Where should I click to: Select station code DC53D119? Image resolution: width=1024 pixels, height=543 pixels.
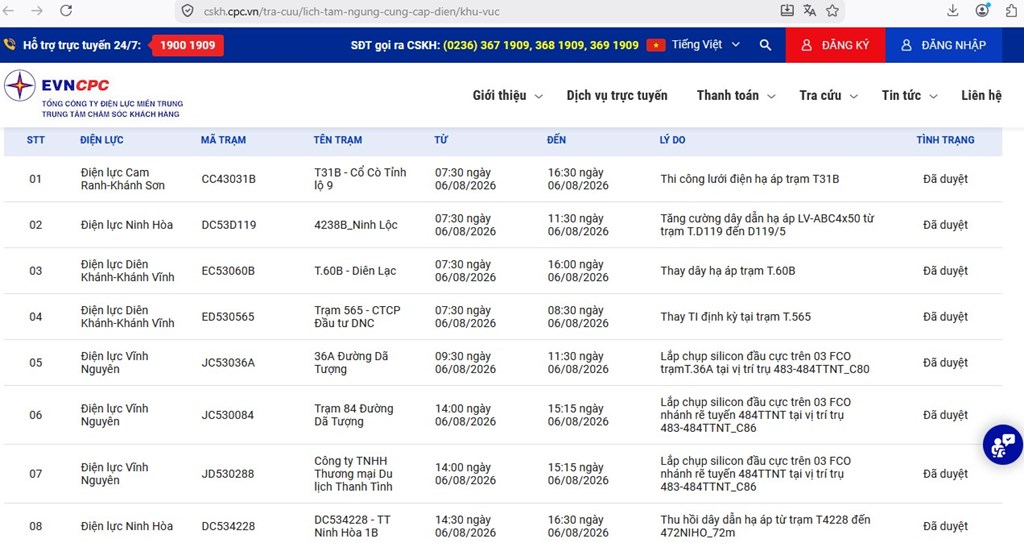pyautogui.click(x=229, y=225)
